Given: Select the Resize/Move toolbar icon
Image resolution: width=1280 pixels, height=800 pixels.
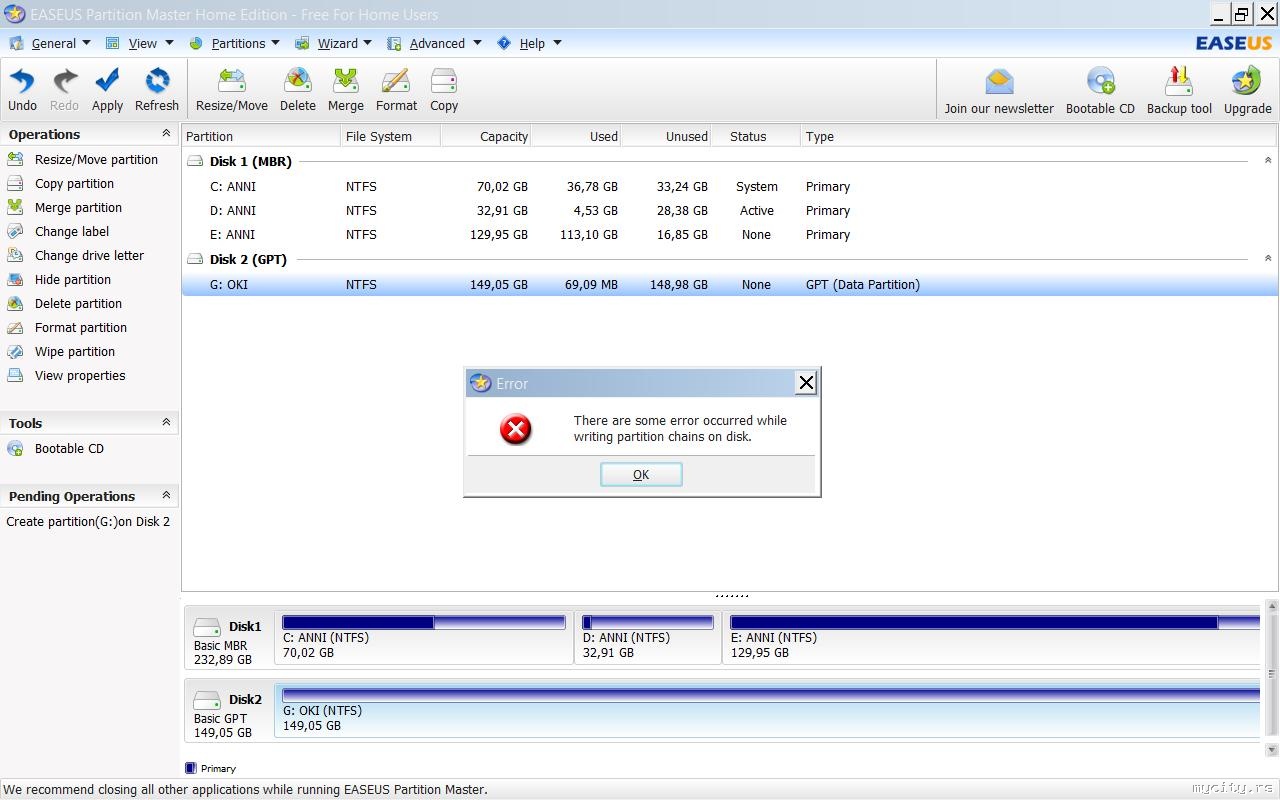Looking at the screenshot, I should coord(232,90).
